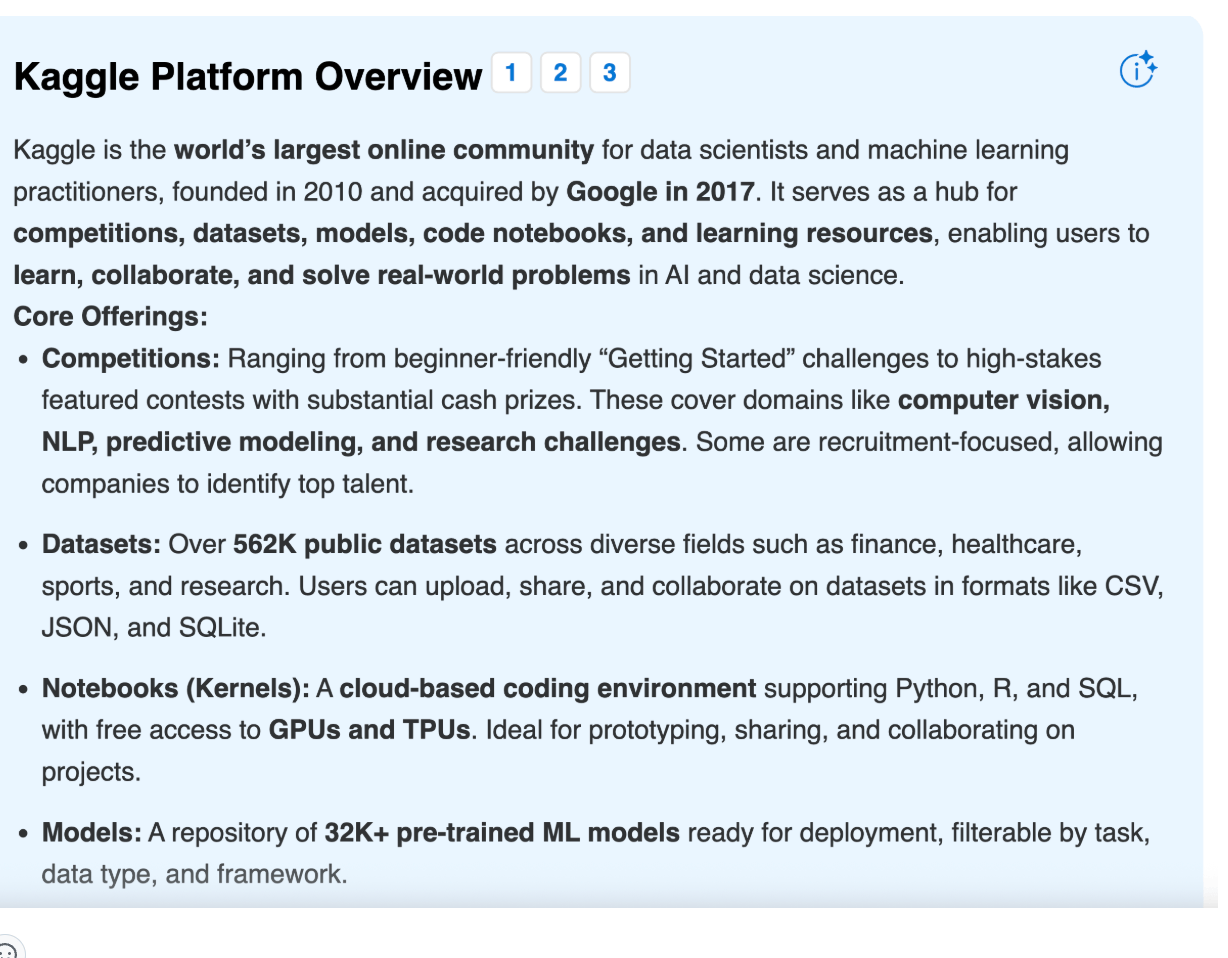Open citation source 3
Image resolution: width=1228 pixels, height=958 pixels.
[x=609, y=73]
